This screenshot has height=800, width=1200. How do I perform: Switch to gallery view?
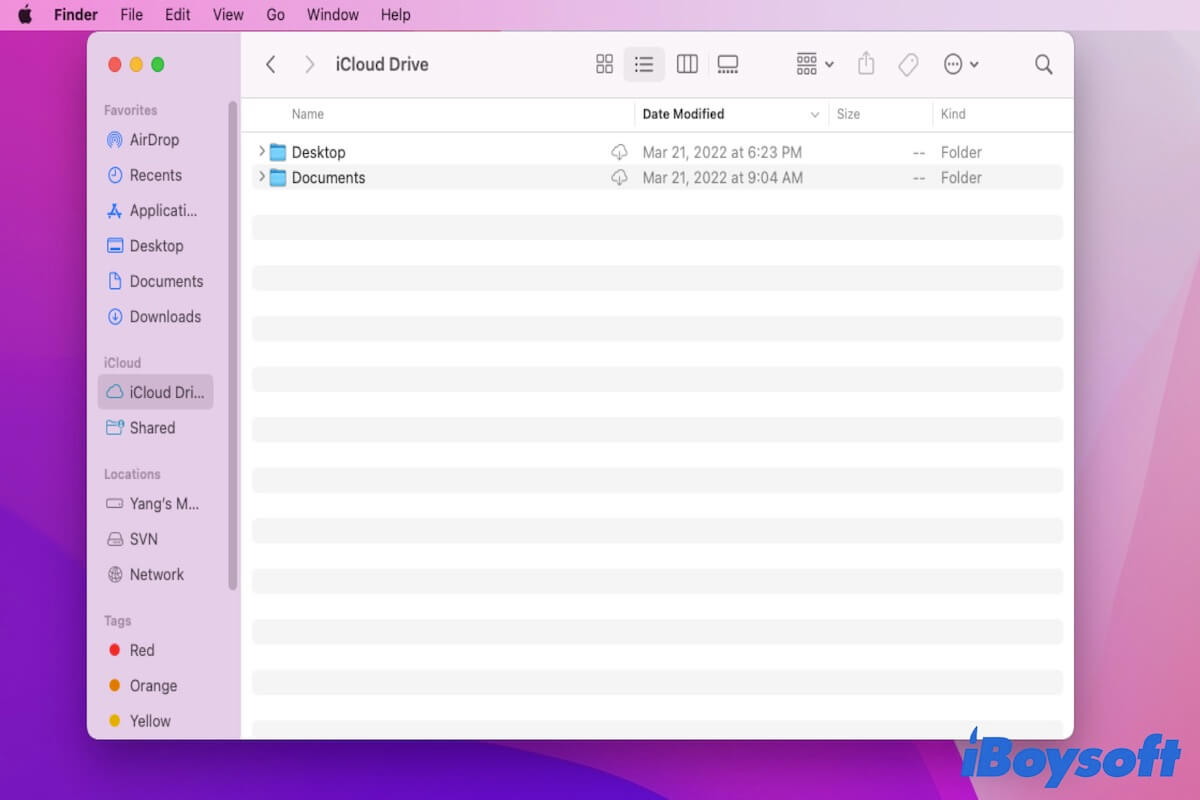click(727, 64)
